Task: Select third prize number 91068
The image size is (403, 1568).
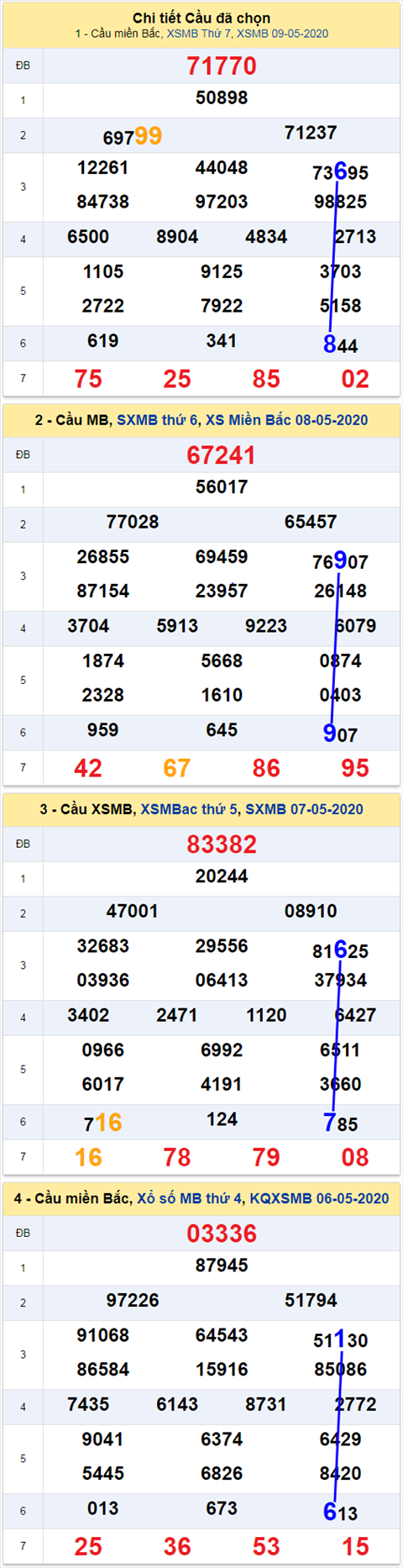Action: [103, 1335]
